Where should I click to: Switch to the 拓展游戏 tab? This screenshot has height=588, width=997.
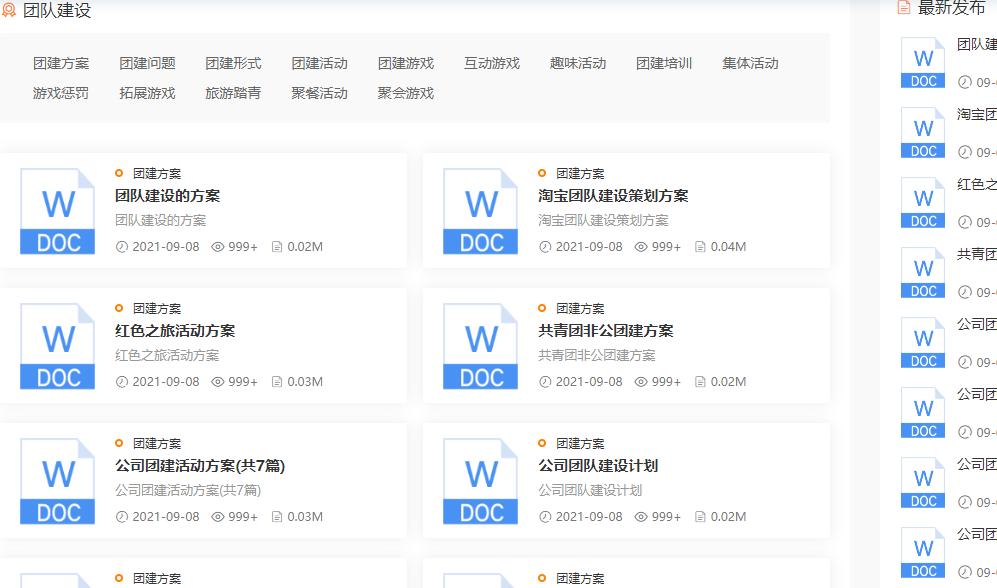146,93
